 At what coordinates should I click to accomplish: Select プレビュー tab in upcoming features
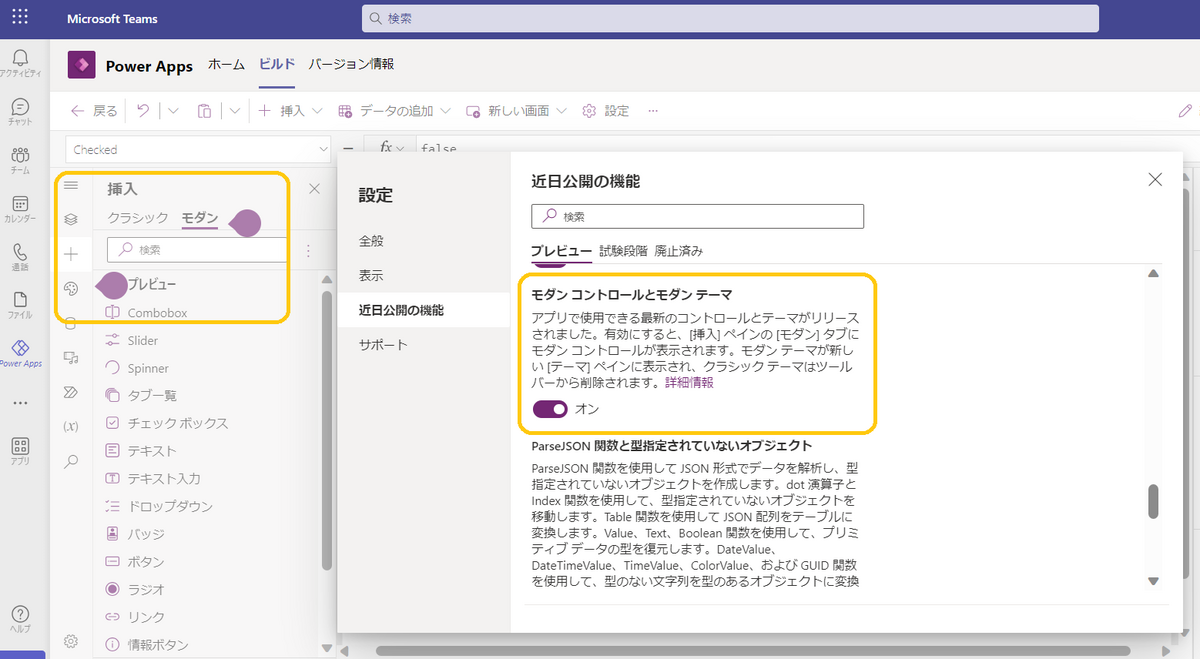[561, 251]
